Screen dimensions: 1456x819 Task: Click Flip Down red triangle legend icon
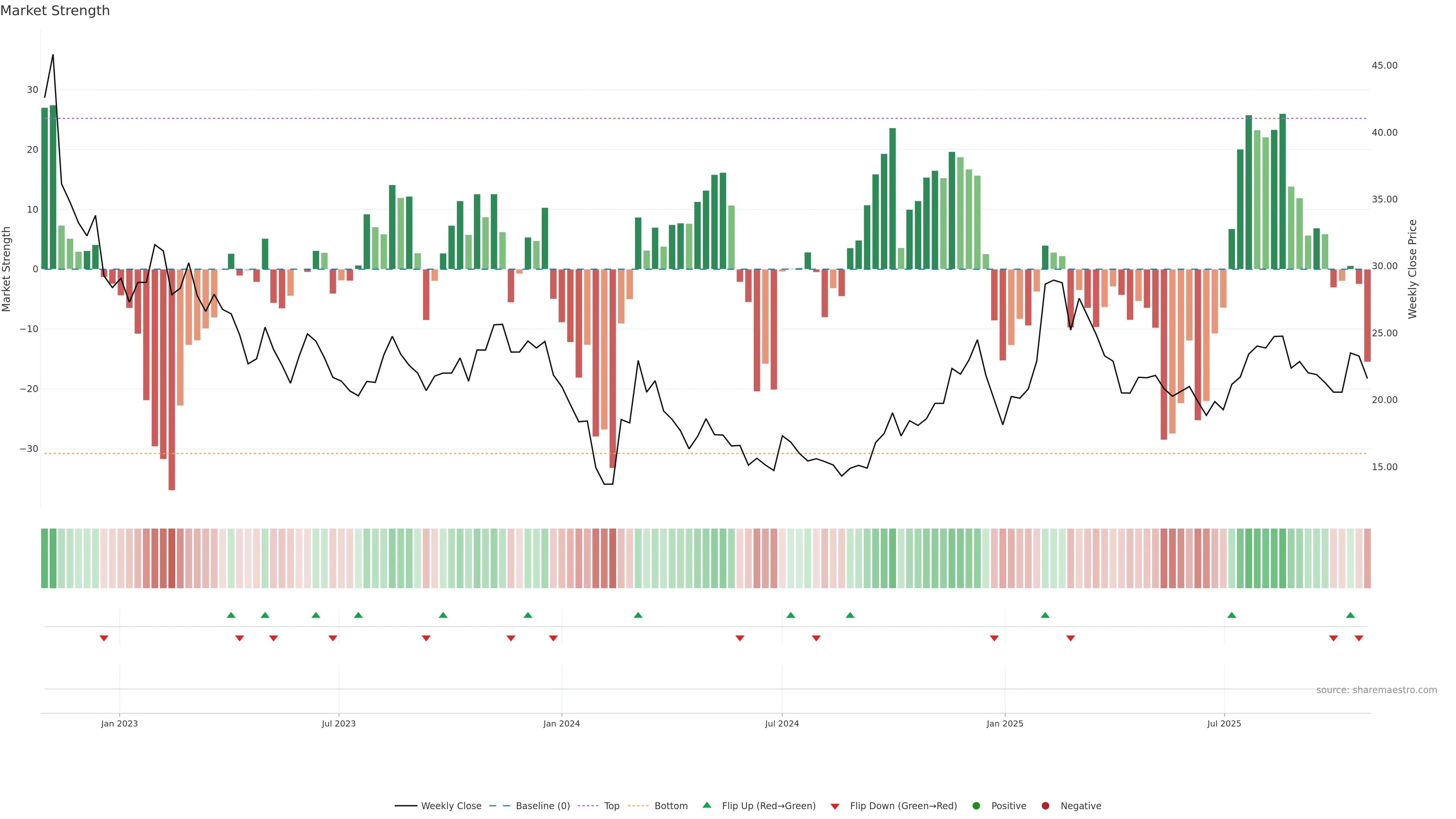pyautogui.click(x=835, y=806)
